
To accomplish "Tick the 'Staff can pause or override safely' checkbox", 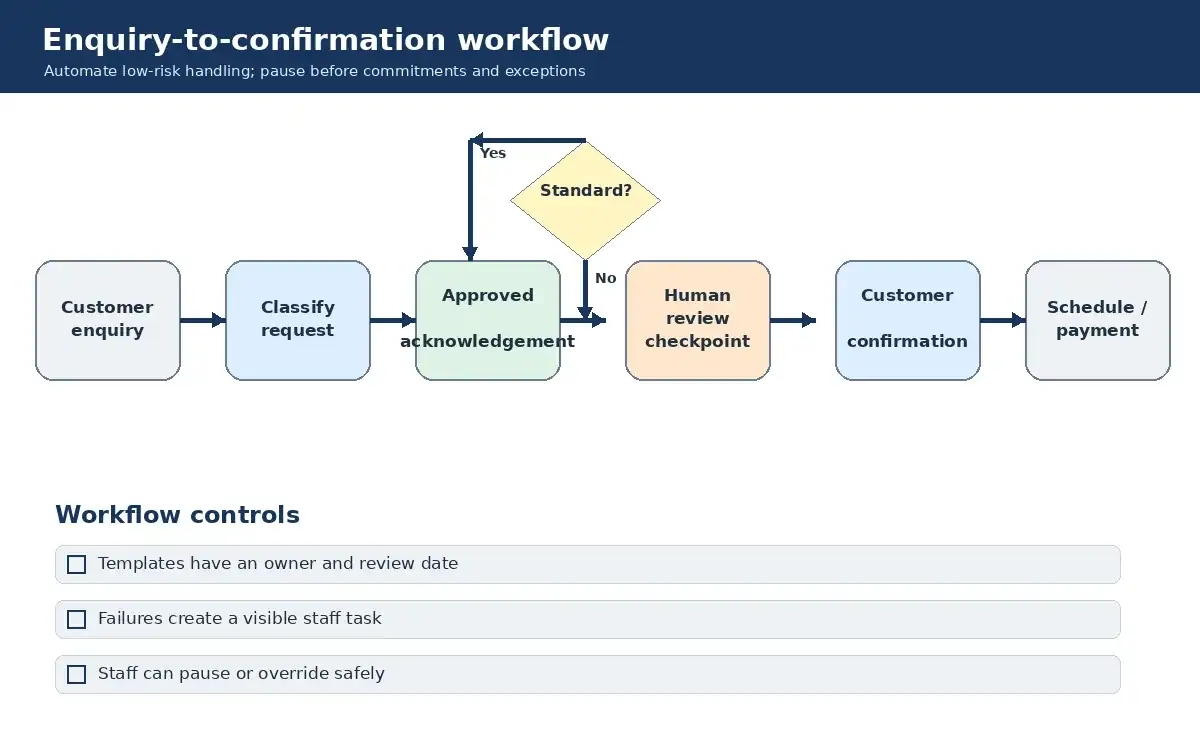I will [x=76, y=674].
